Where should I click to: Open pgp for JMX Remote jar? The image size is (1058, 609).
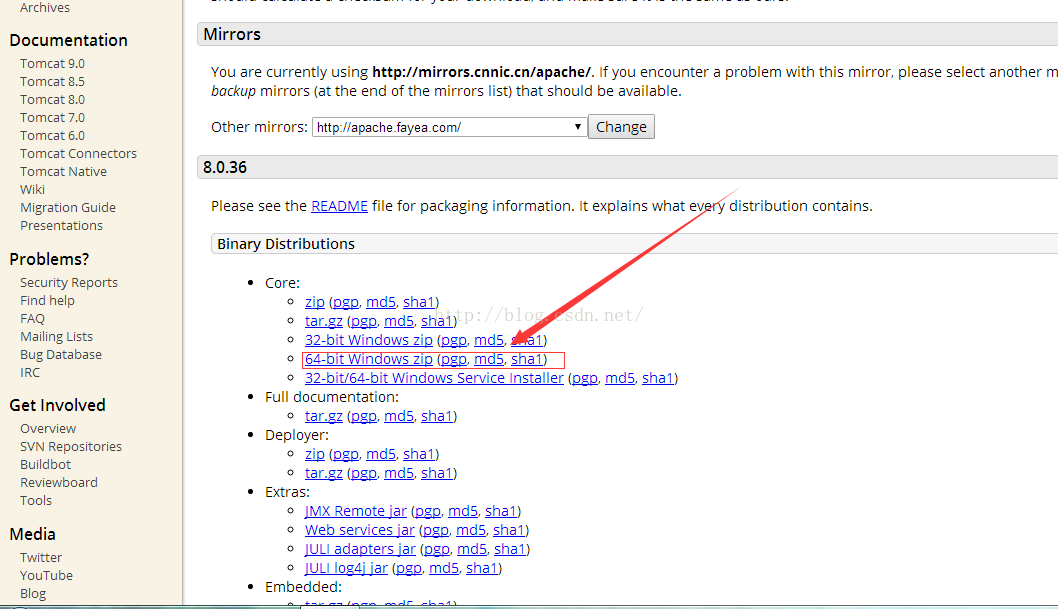click(428, 511)
